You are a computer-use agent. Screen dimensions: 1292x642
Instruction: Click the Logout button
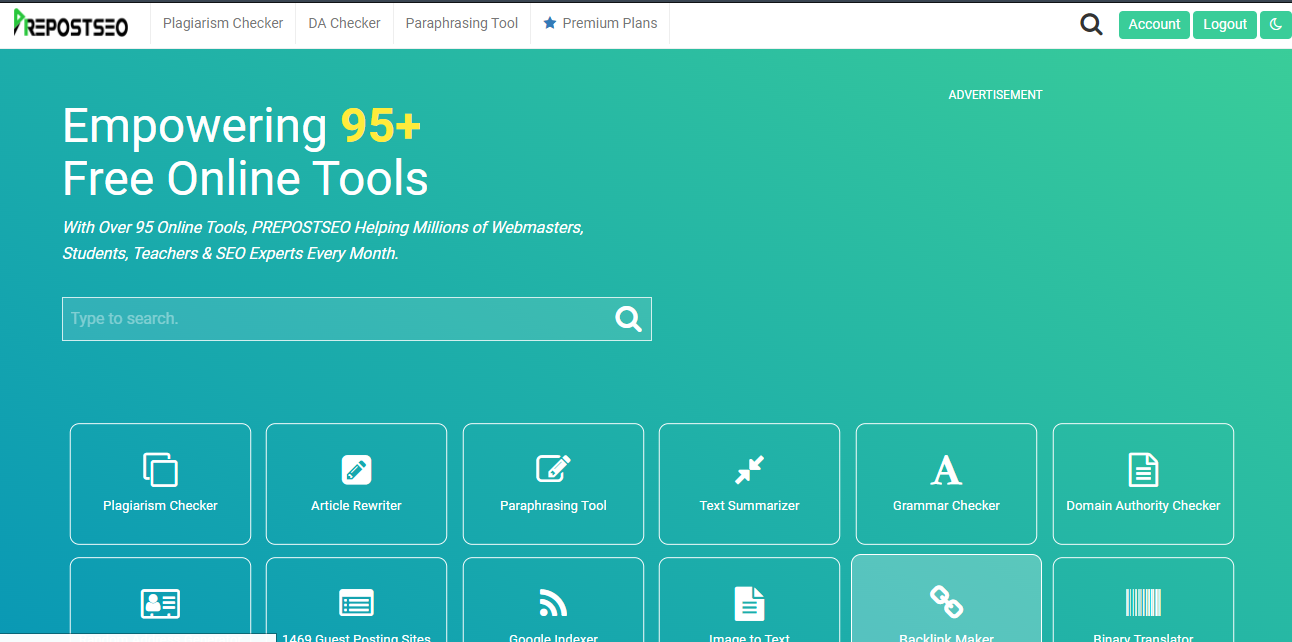pyautogui.click(x=1225, y=24)
